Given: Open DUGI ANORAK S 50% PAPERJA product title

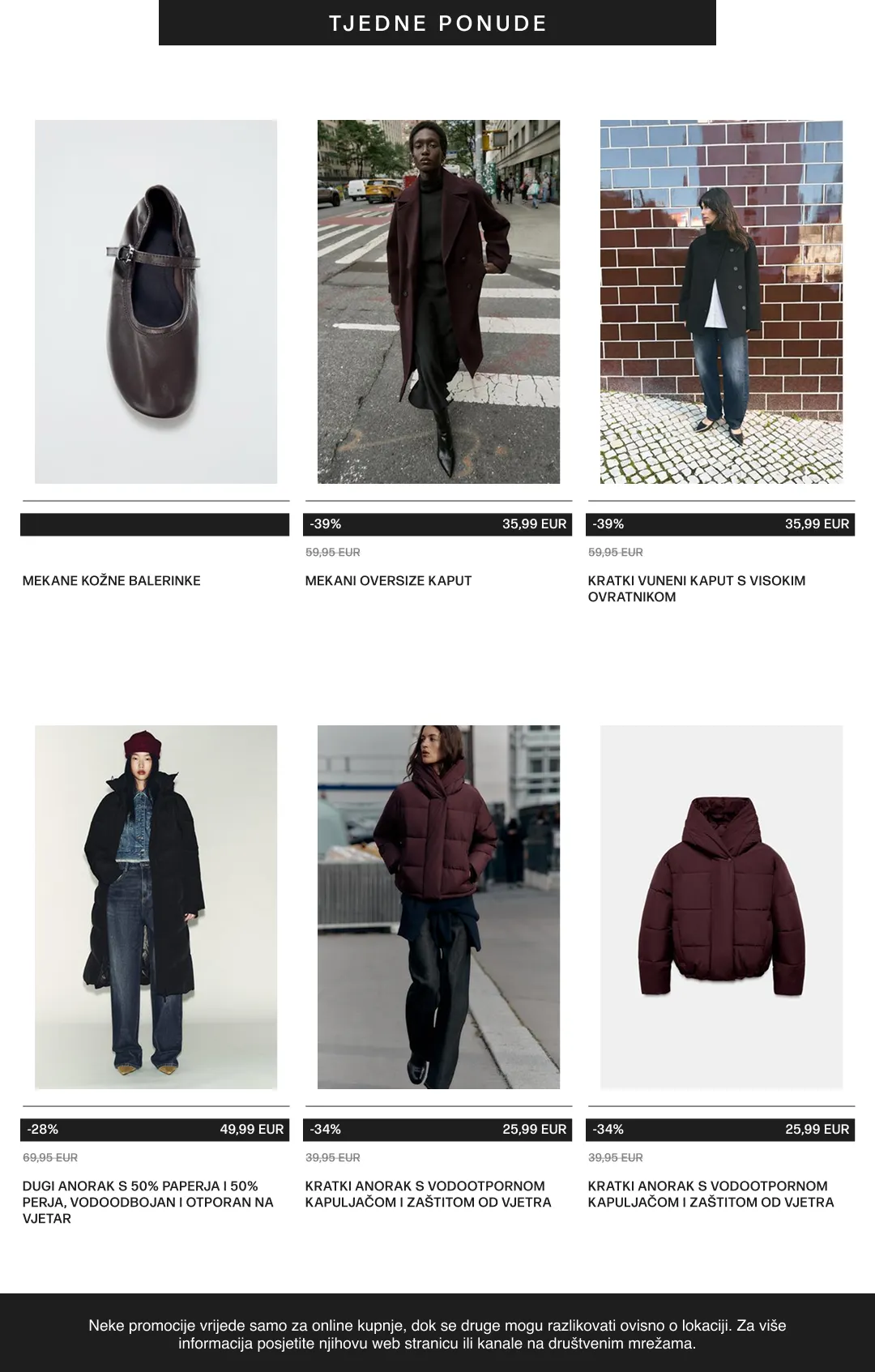Looking at the screenshot, I should pos(148,1203).
